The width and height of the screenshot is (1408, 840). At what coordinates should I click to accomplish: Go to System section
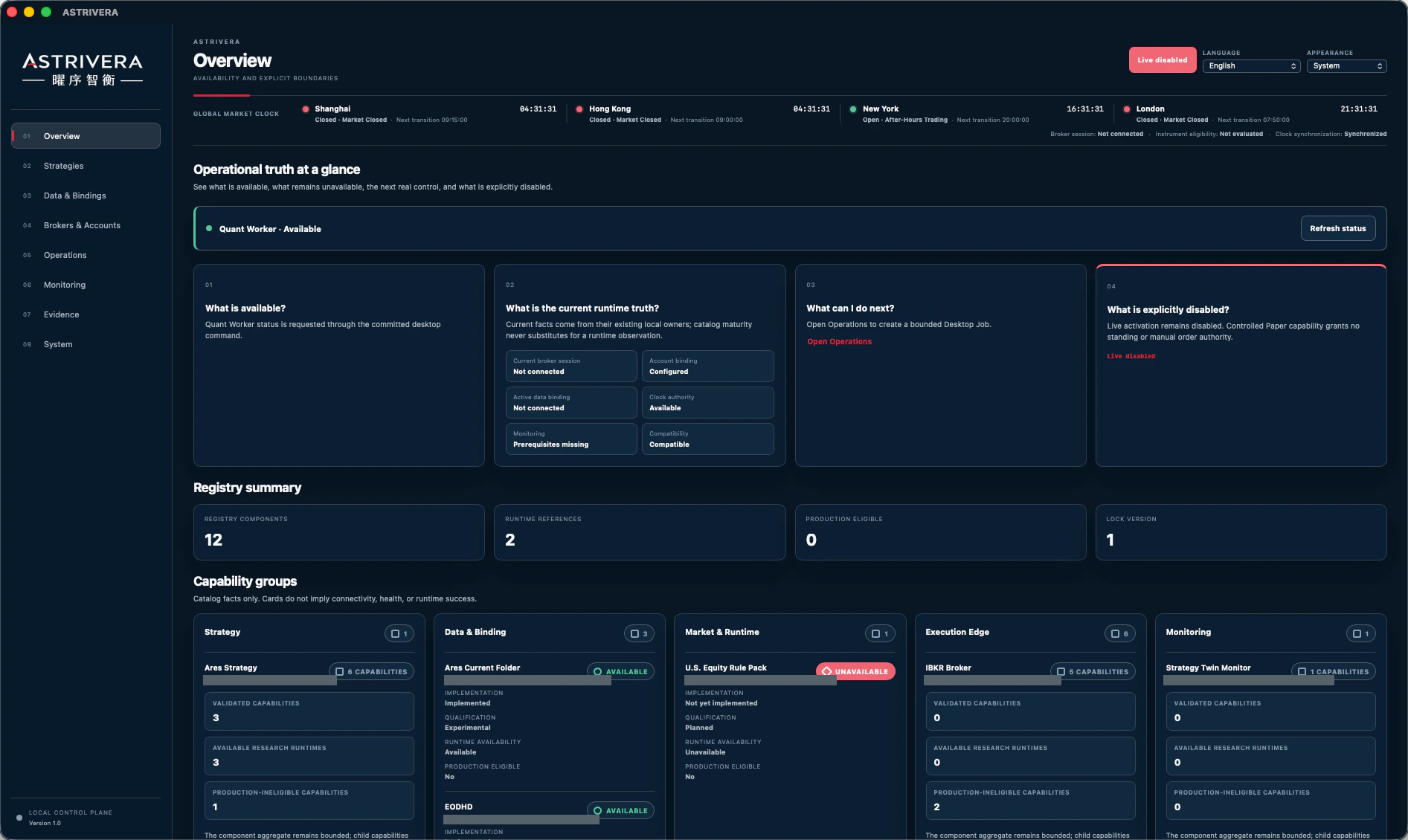click(86, 344)
